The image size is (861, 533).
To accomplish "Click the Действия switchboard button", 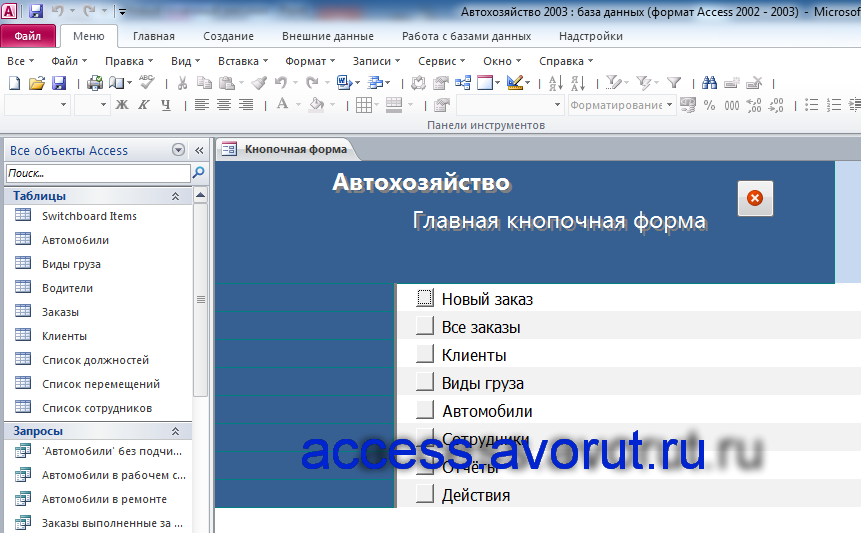I will [424, 493].
